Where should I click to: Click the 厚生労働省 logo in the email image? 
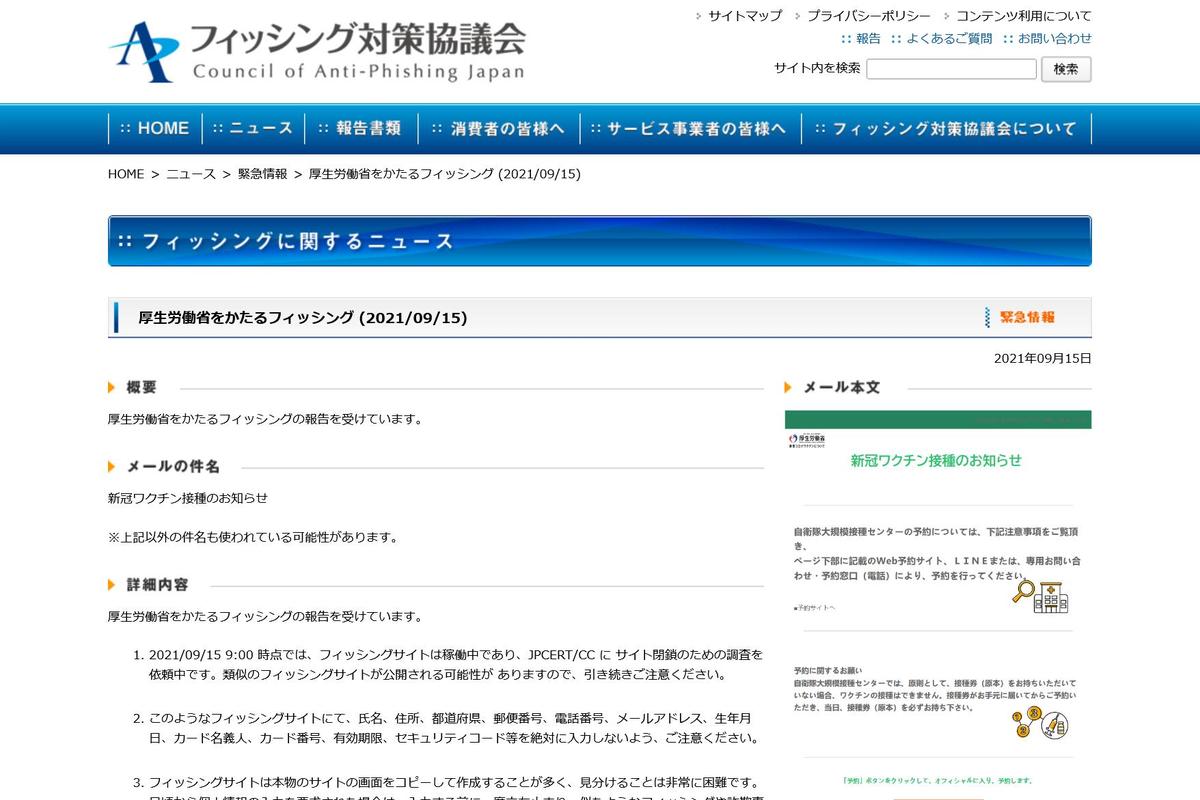(808, 441)
